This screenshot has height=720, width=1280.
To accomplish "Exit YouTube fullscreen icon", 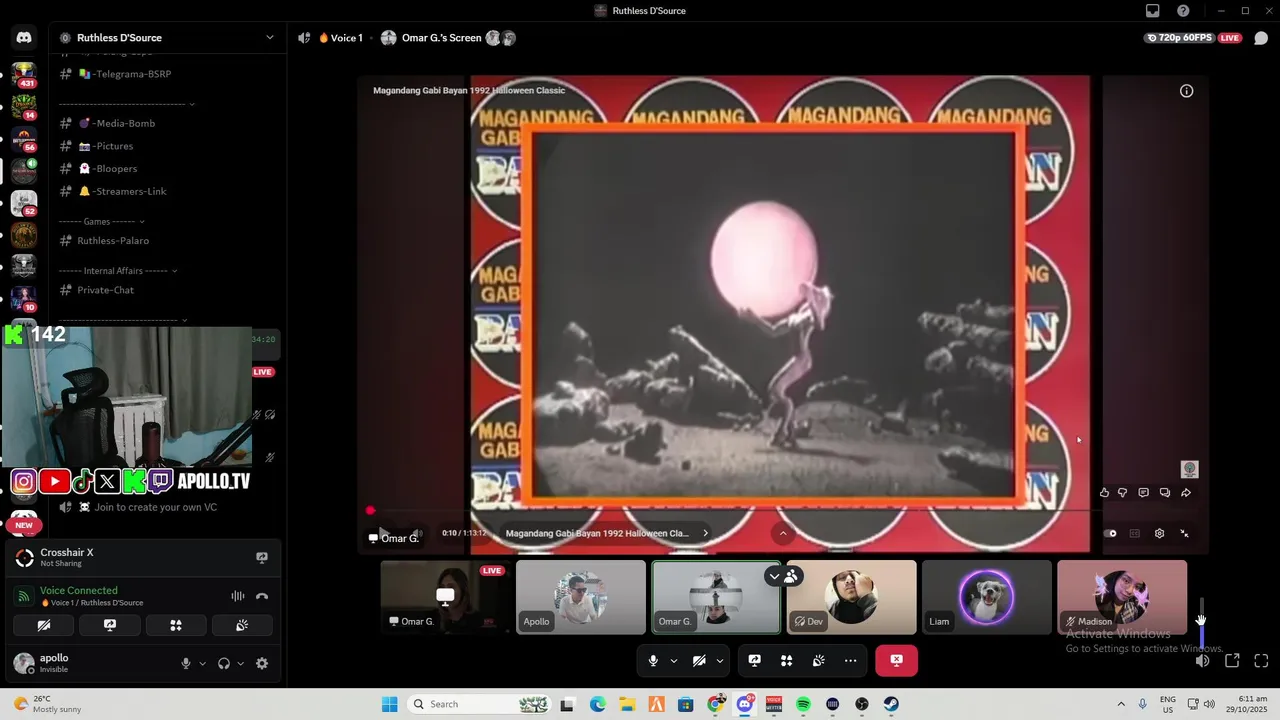I will pyautogui.click(x=1185, y=534).
